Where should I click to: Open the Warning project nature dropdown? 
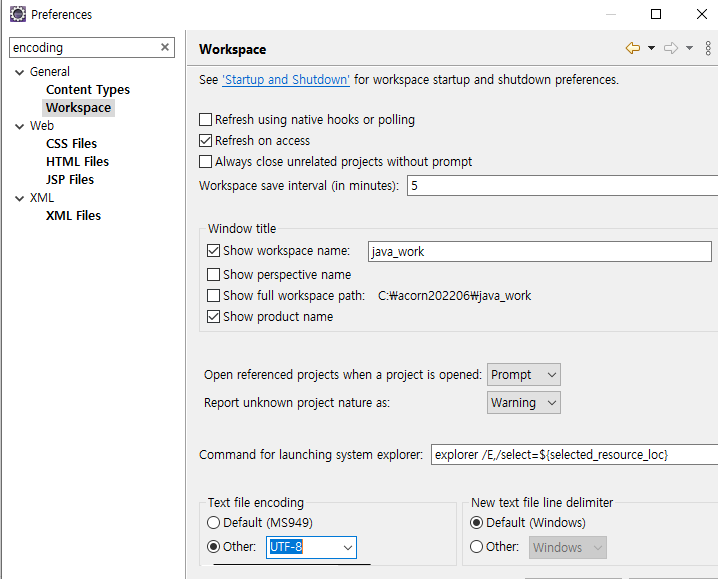point(523,403)
